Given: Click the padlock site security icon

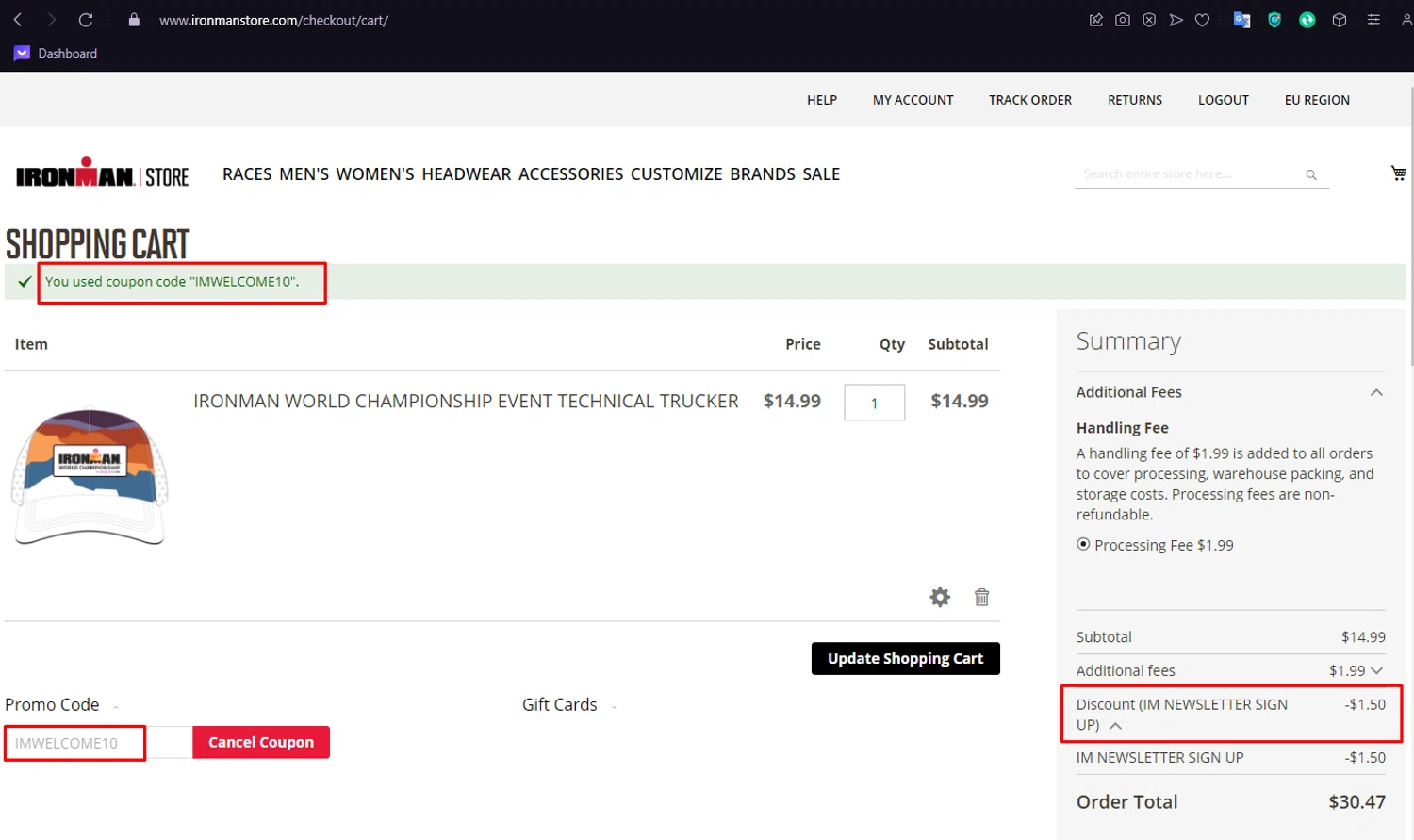Looking at the screenshot, I should pos(134,20).
